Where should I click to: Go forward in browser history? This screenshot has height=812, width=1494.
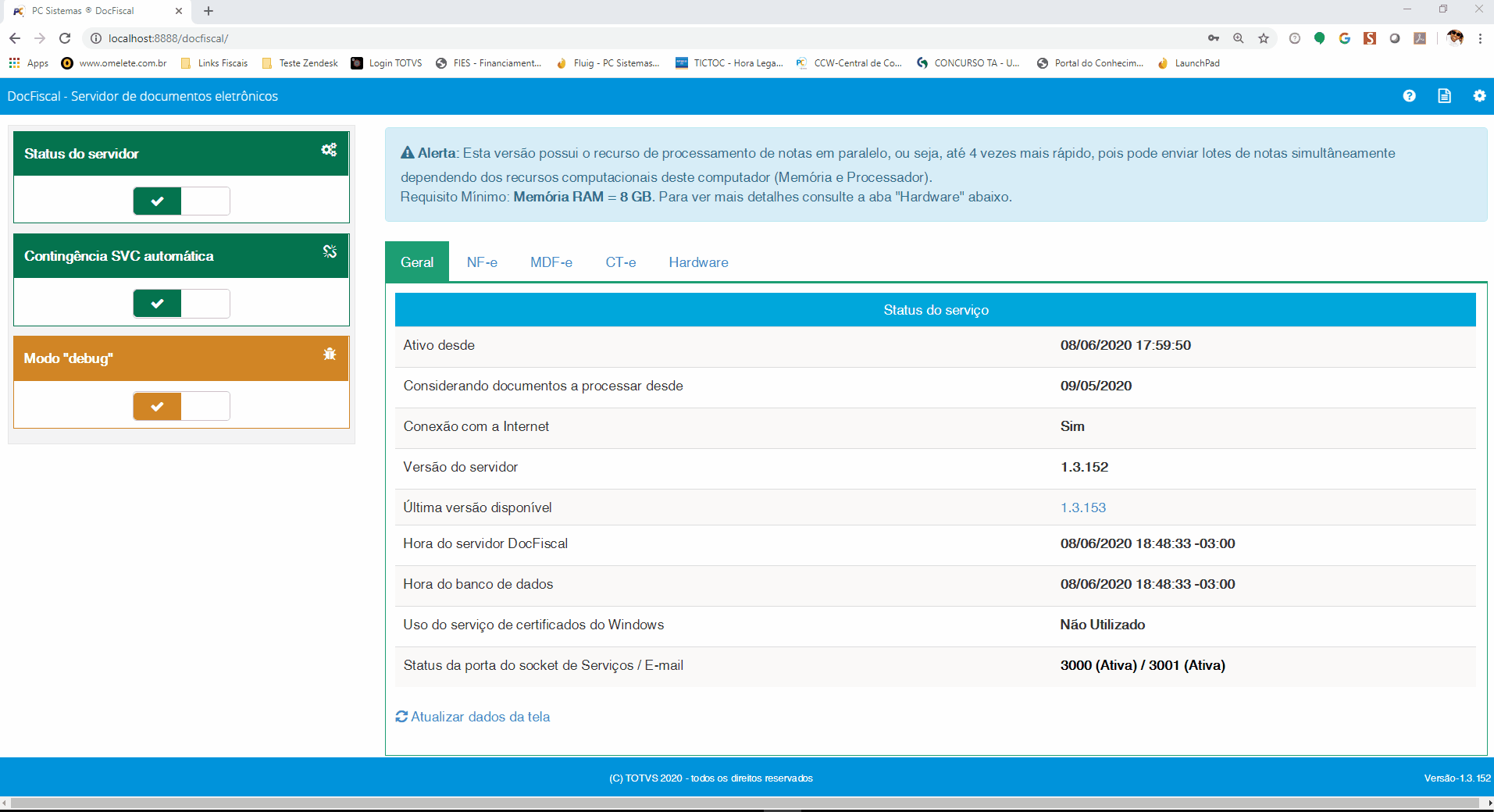[40, 38]
